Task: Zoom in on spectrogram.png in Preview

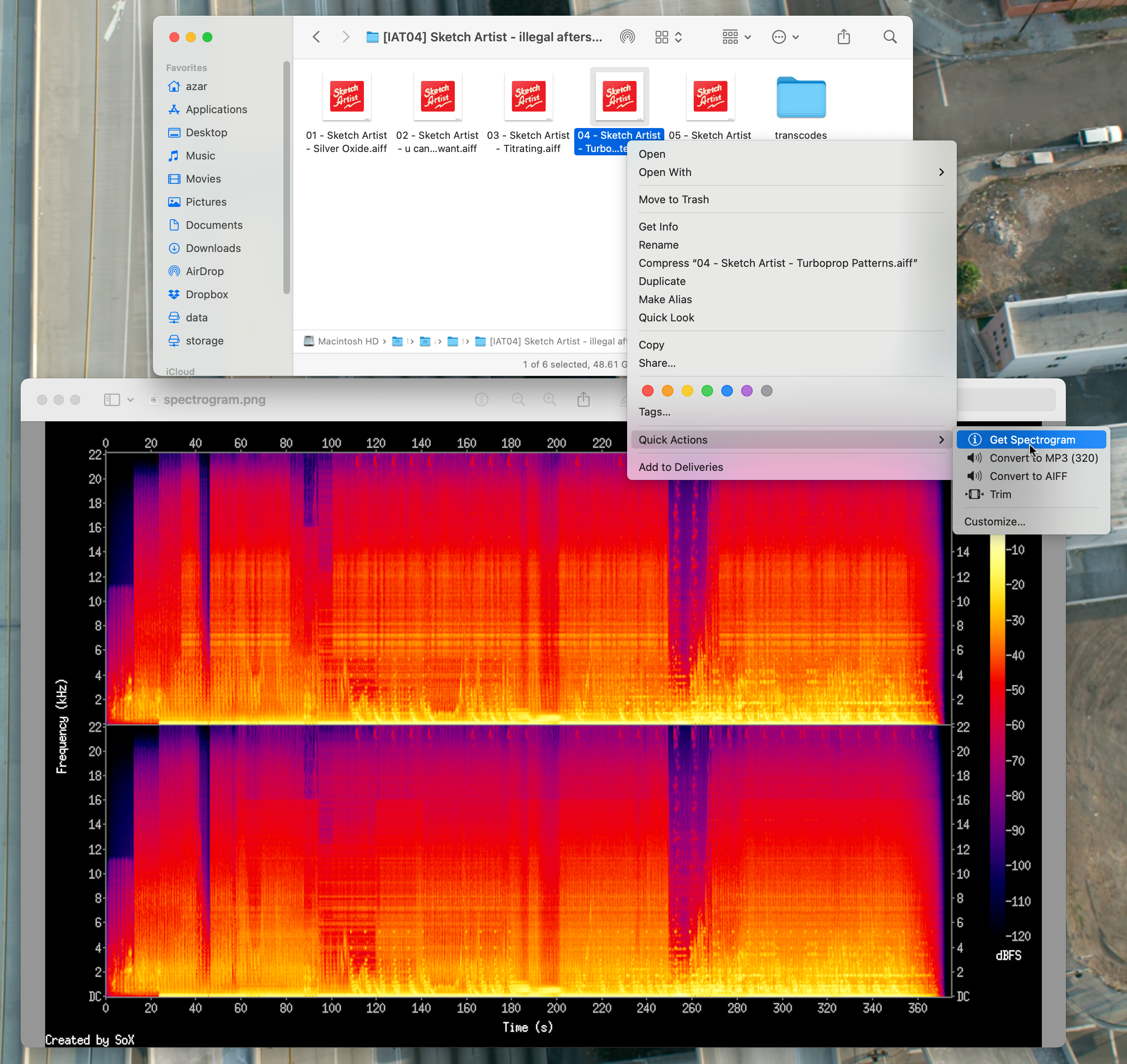Action: coord(549,399)
